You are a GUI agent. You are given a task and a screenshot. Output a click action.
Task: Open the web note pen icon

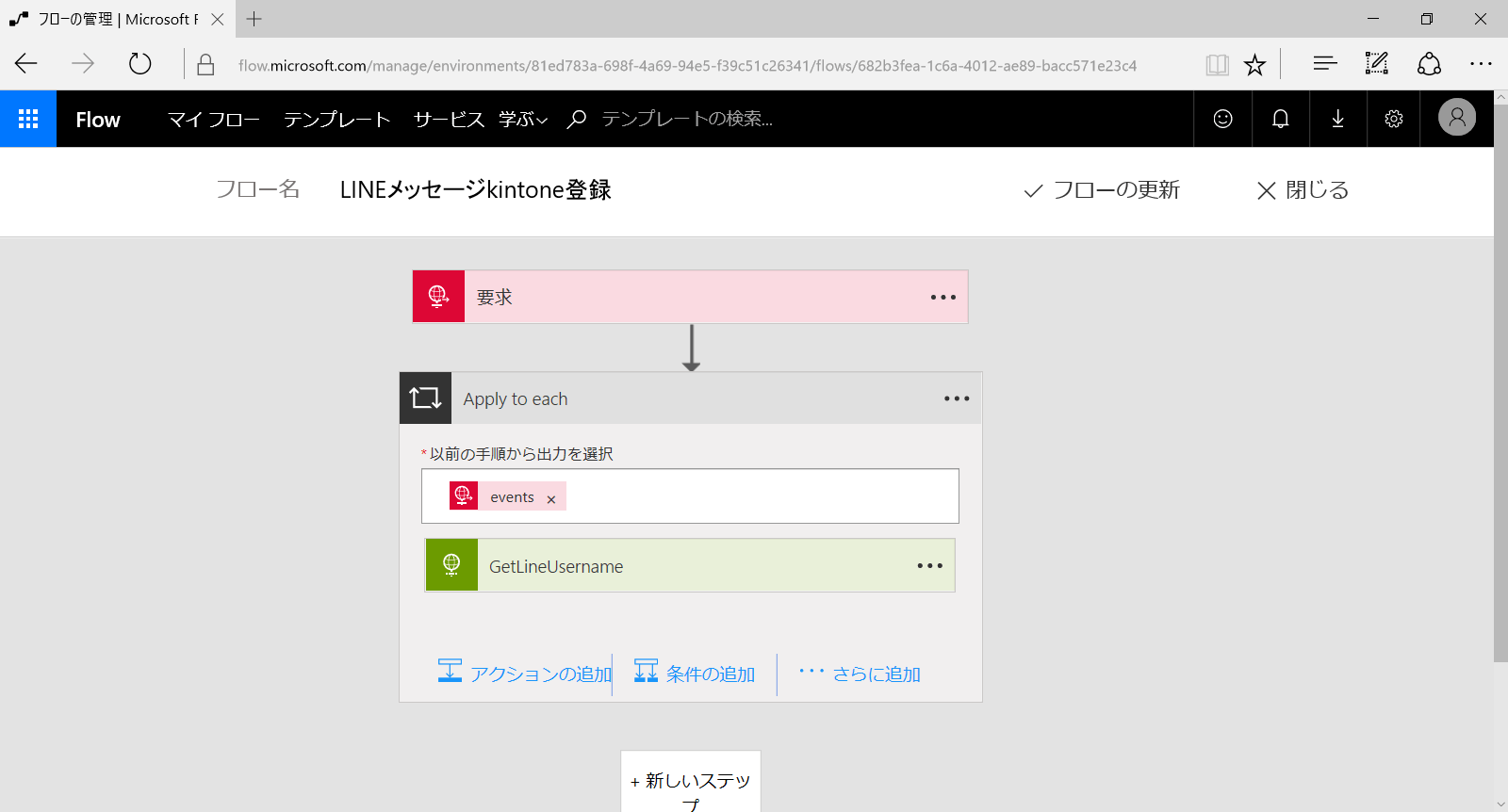[1377, 64]
